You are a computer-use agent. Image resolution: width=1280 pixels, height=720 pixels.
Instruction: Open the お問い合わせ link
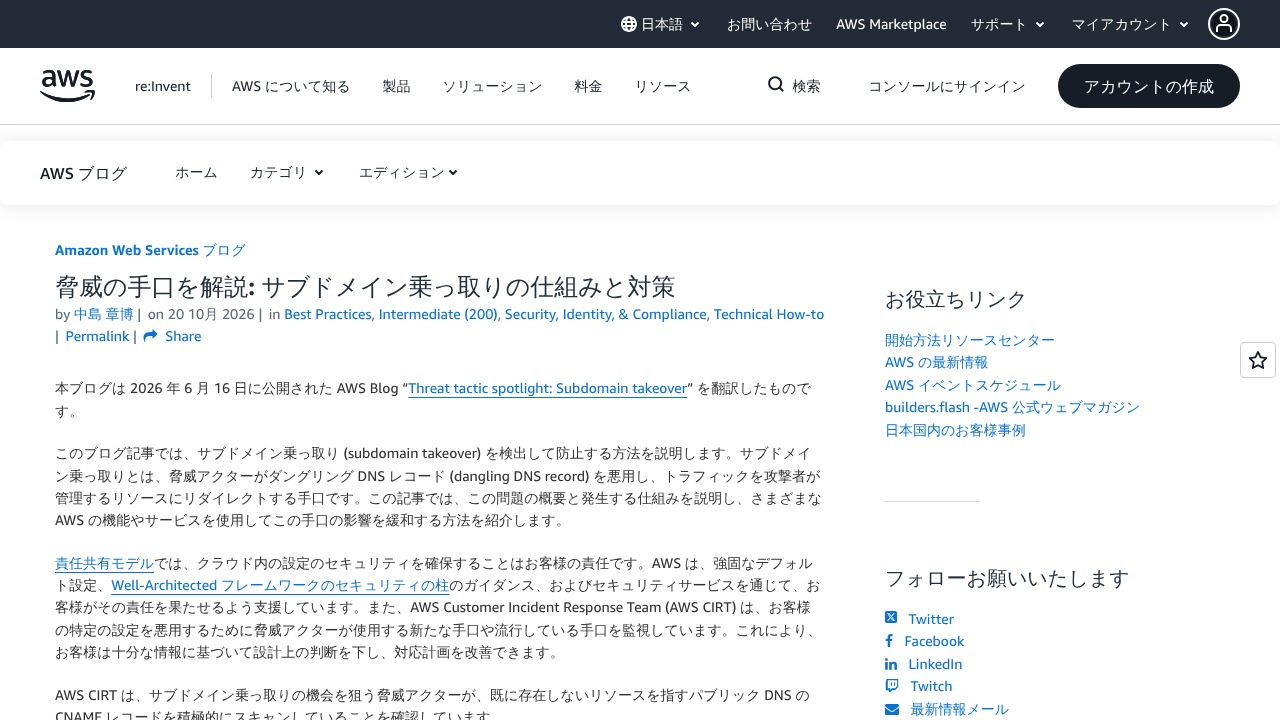(769, 24)
